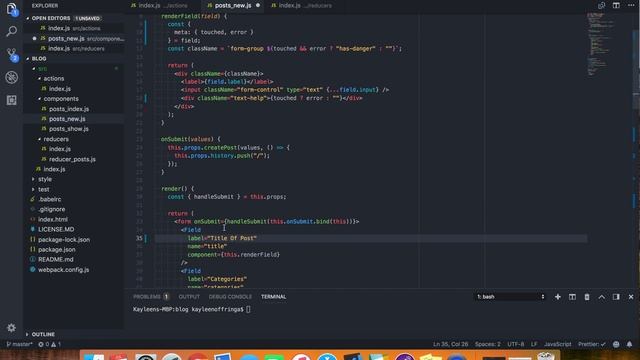Collapse the src folder
Image resolution: width=640 pixels, height=360 pixels.
point(34,69)
